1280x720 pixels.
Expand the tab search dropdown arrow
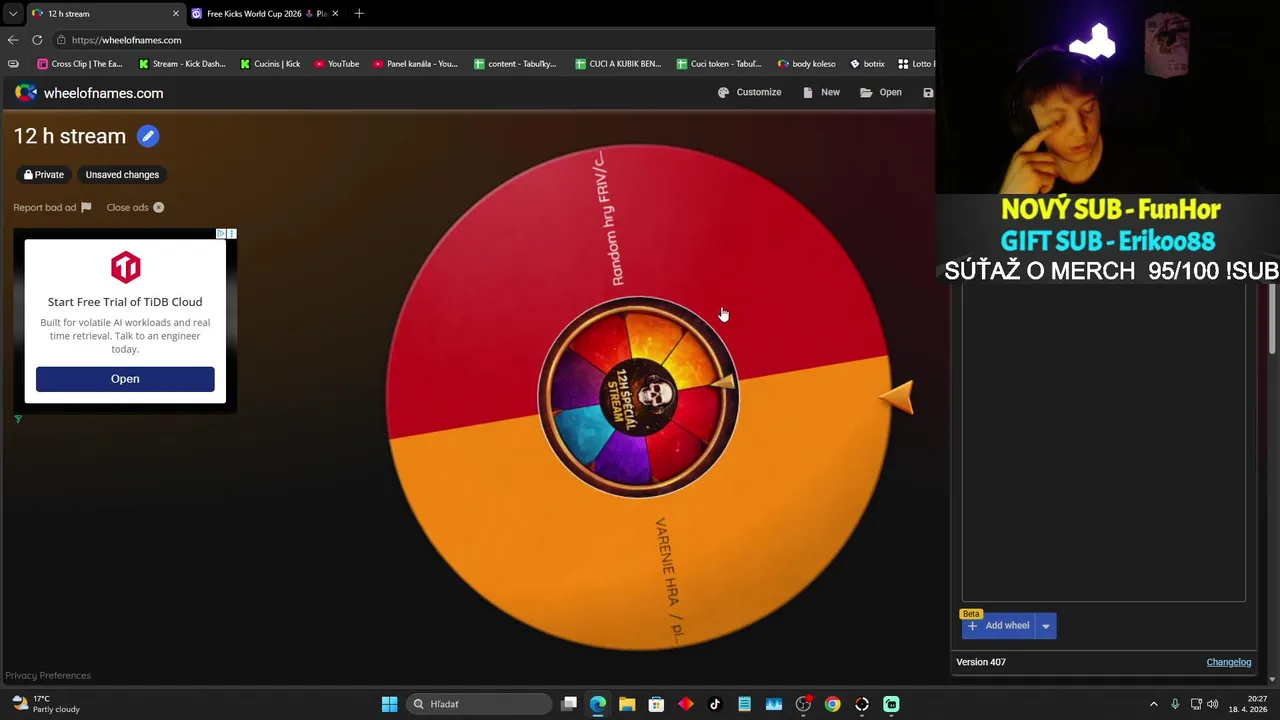(x=12, y=14)
